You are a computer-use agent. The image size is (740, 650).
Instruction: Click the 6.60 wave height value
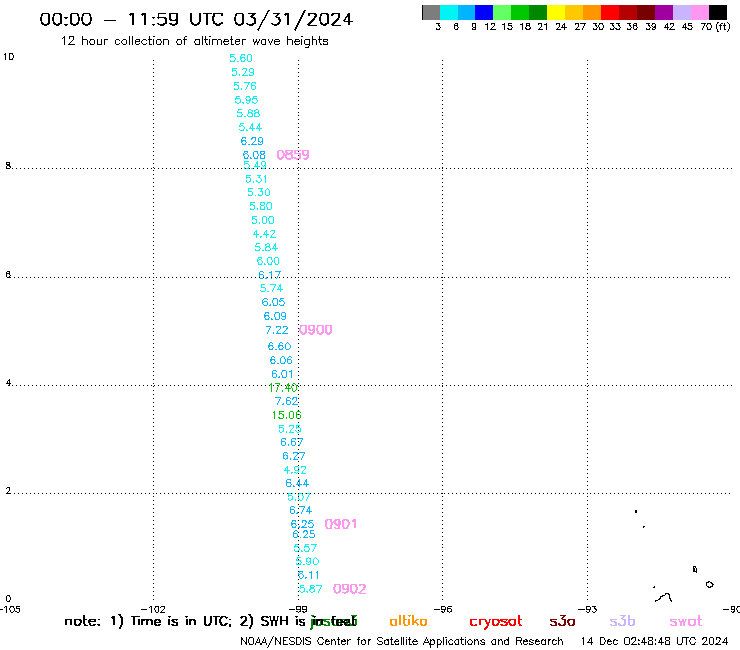[x=279, y=346]
